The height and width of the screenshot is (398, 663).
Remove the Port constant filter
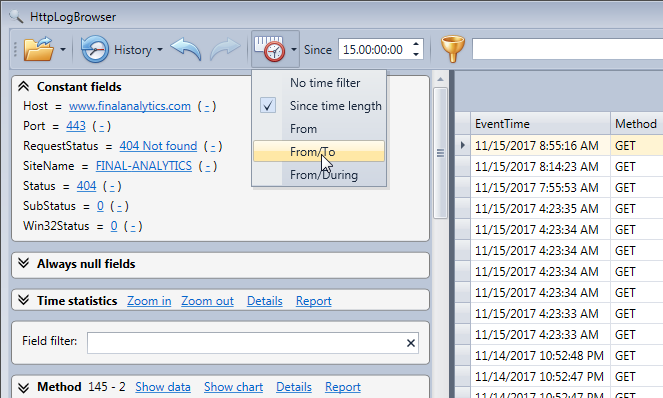coord(101,126)
